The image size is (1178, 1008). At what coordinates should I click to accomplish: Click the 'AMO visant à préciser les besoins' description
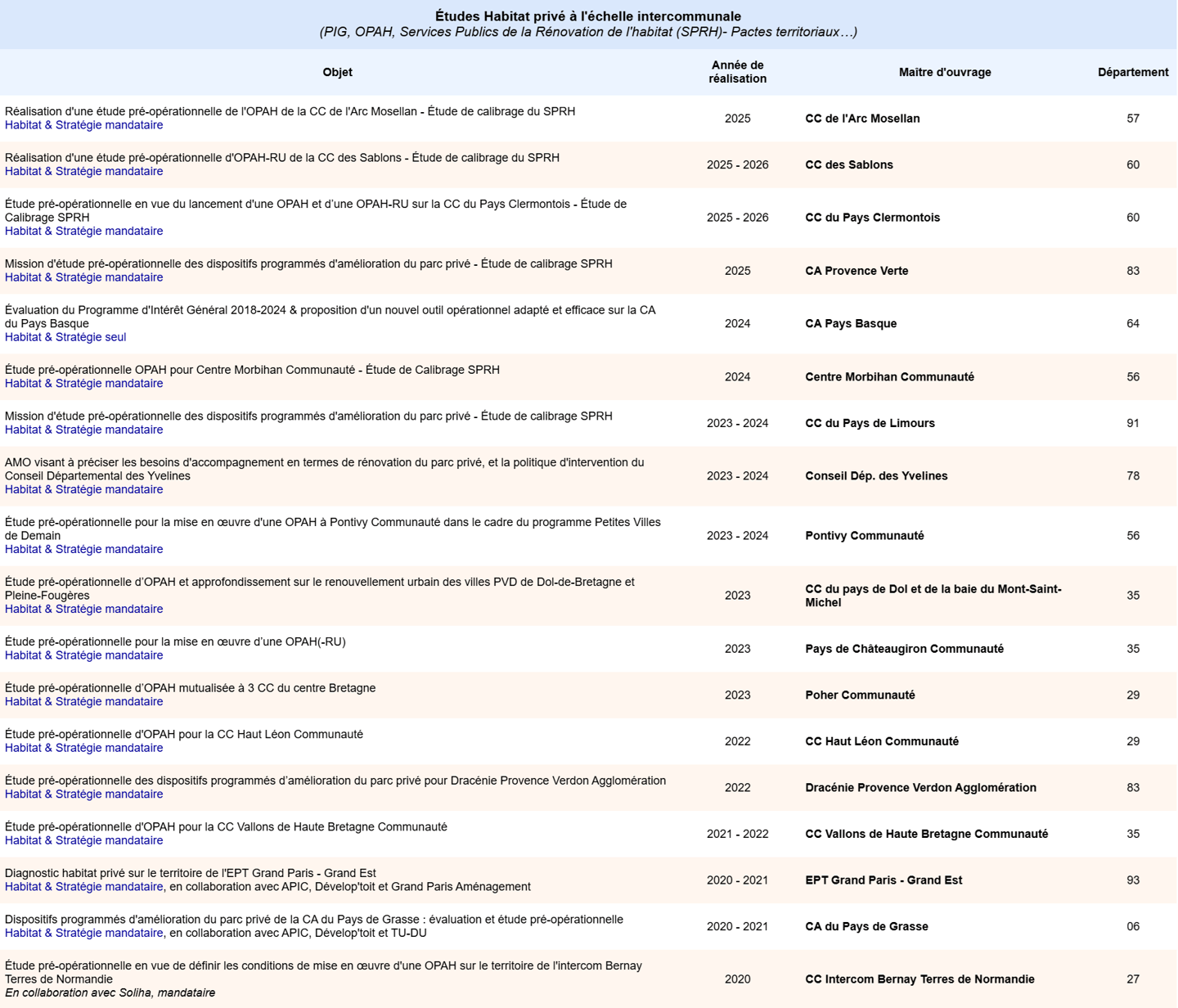click(325, 470)
